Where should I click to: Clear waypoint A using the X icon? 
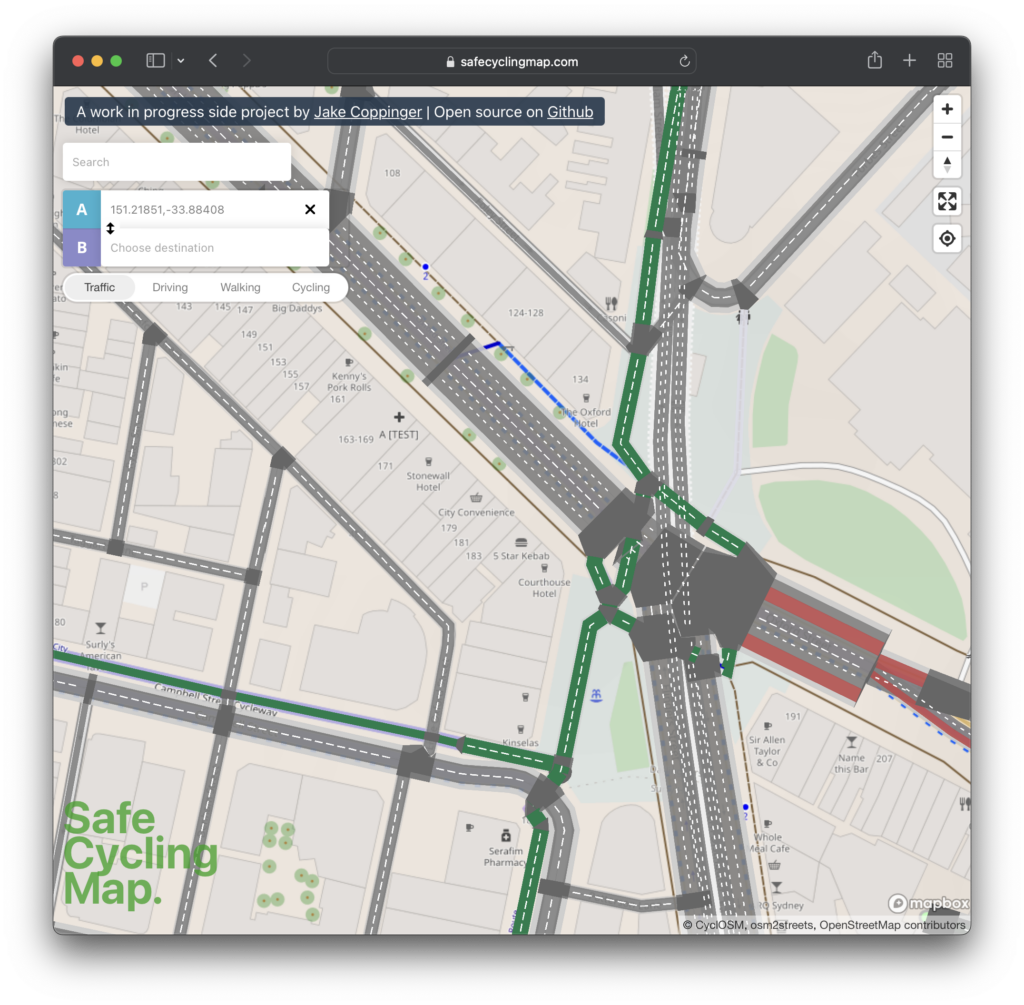310,209
